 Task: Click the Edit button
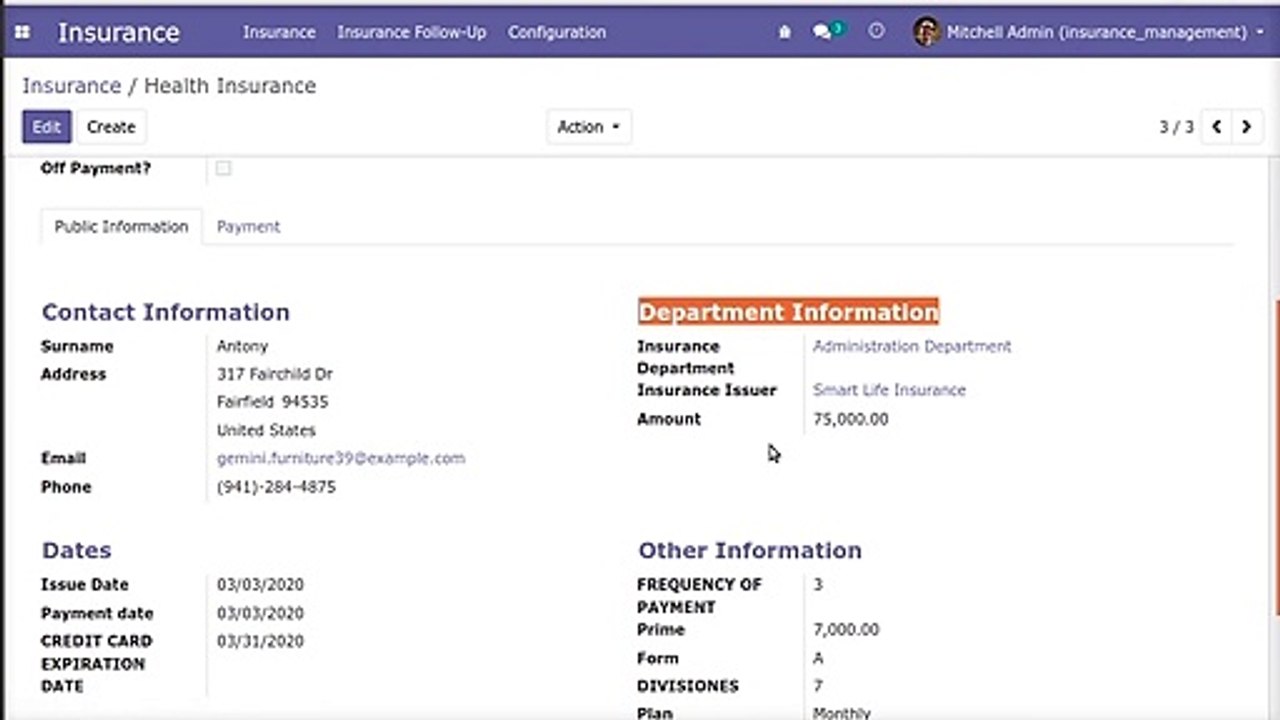coord(46,127)
